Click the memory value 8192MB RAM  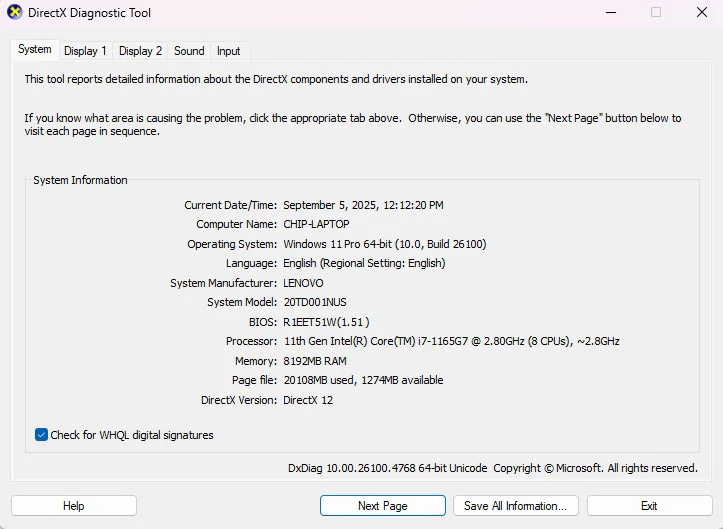click(x=315, y=361)
